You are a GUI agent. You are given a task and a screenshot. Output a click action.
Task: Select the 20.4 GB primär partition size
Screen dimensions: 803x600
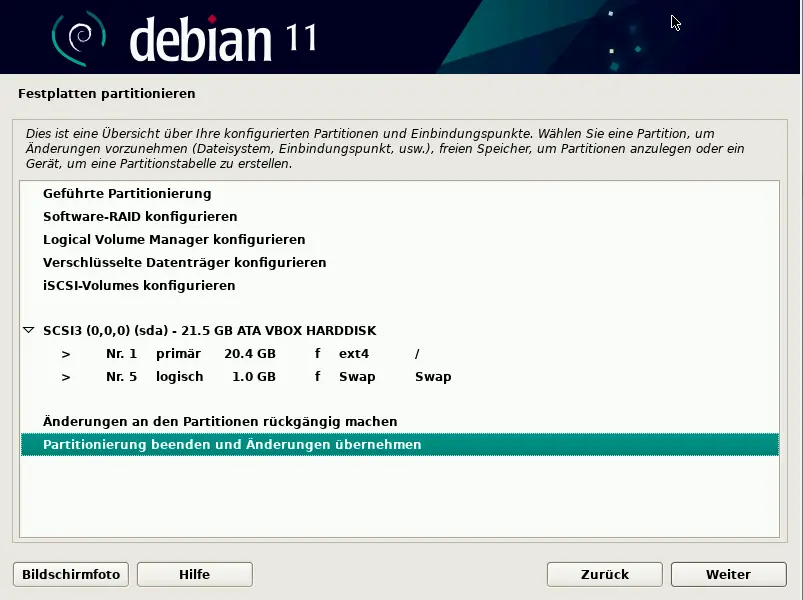[x=249, y=354]
